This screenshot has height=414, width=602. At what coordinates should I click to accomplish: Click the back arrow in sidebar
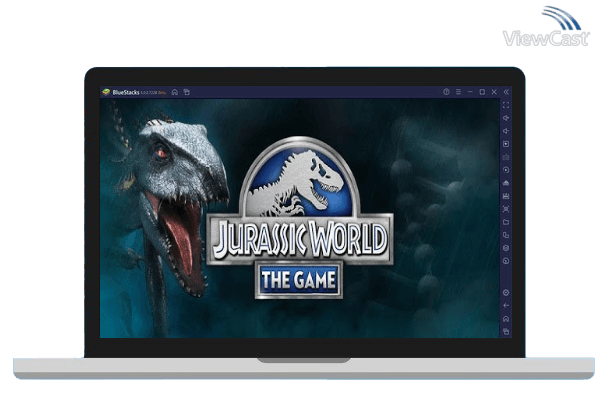(506, 306)
